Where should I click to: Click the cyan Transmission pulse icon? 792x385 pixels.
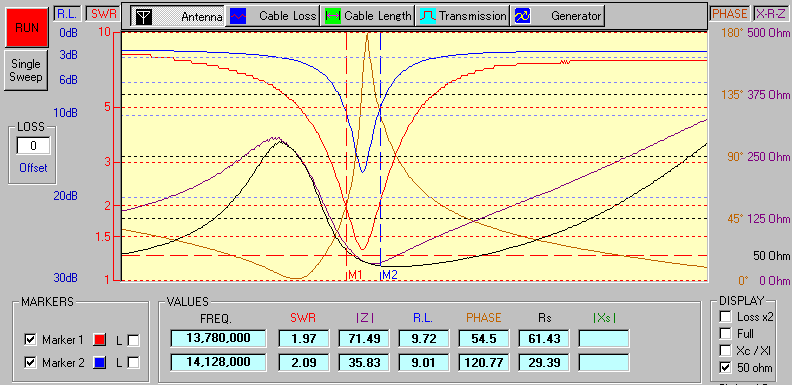pyautogui.click(x=428, y=16)
